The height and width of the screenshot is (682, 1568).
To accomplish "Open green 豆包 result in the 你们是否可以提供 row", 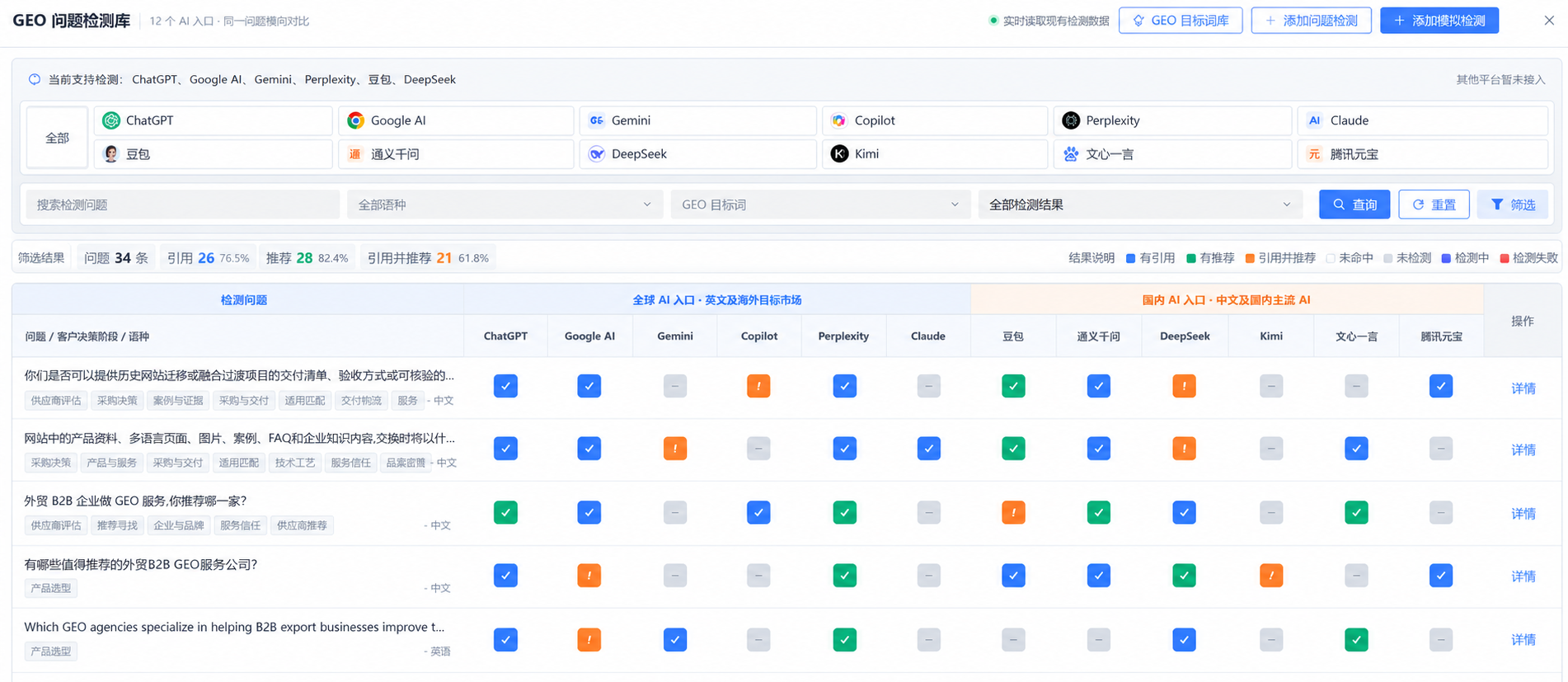I will (x=1013, y=386).
